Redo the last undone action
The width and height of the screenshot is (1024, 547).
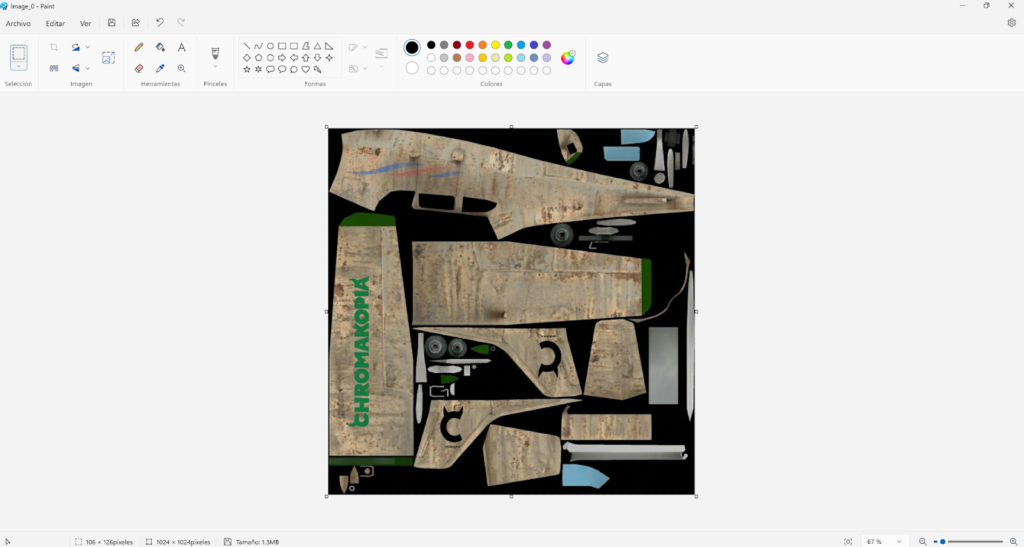click(x=181, y=23)
